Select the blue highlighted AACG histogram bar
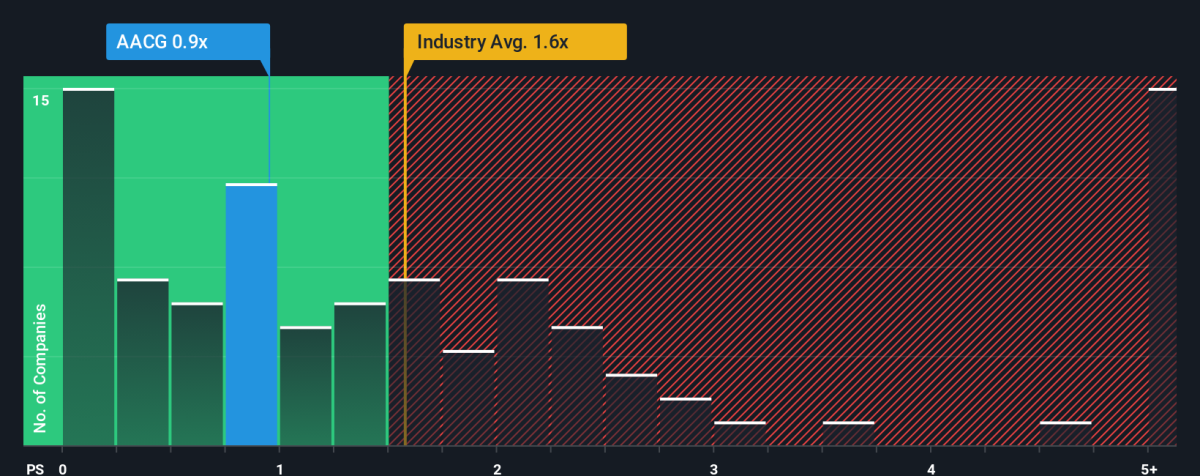The width and height of the screenshot is (1200, 476). click(x=251, y=314)
